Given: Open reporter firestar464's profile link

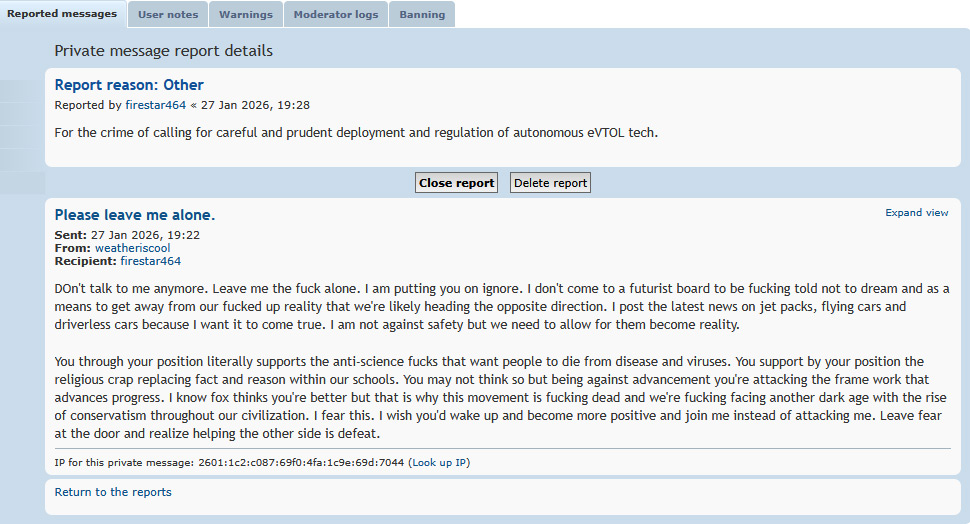Looking at the screenshot, I should (155, 105).
